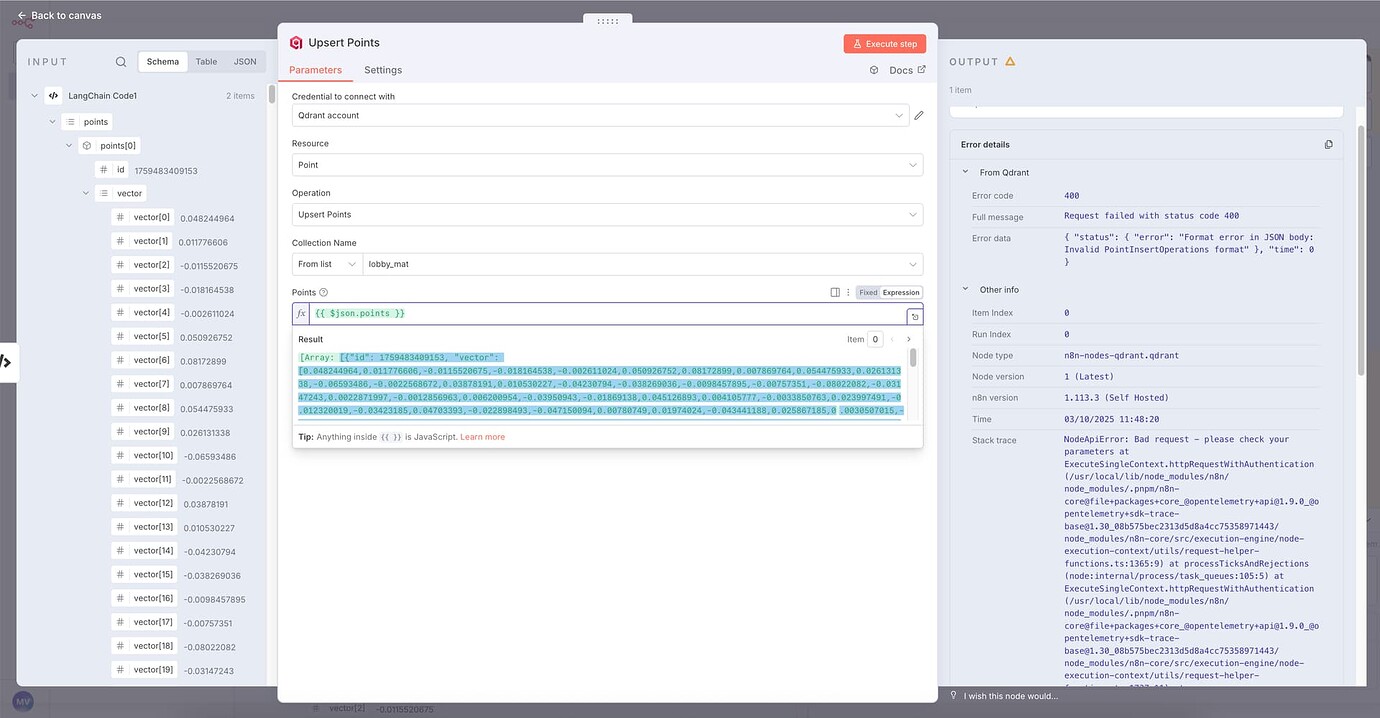Viewport: 1380px width, 718px height.
Task: Select Expression mode for the Points field
Action: pos(899,292)
